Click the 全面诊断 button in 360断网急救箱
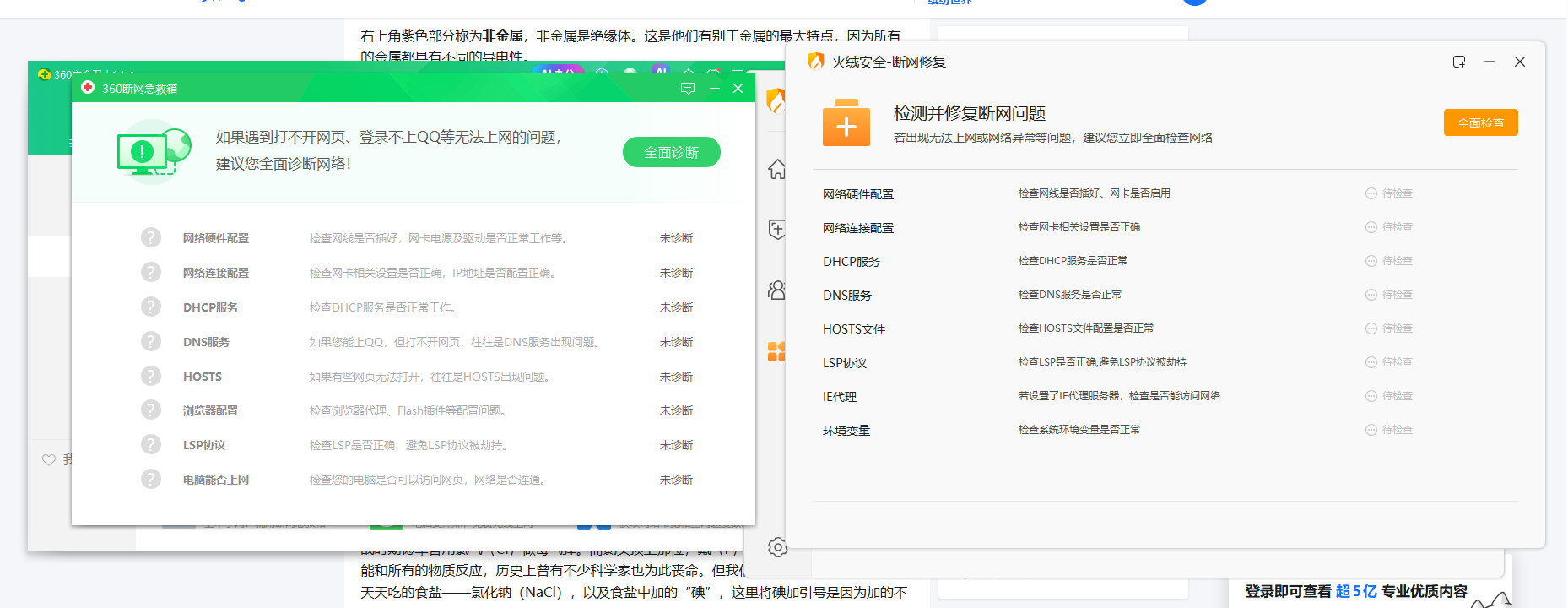This screenshot has height=608, width=1568. point(671,153)
